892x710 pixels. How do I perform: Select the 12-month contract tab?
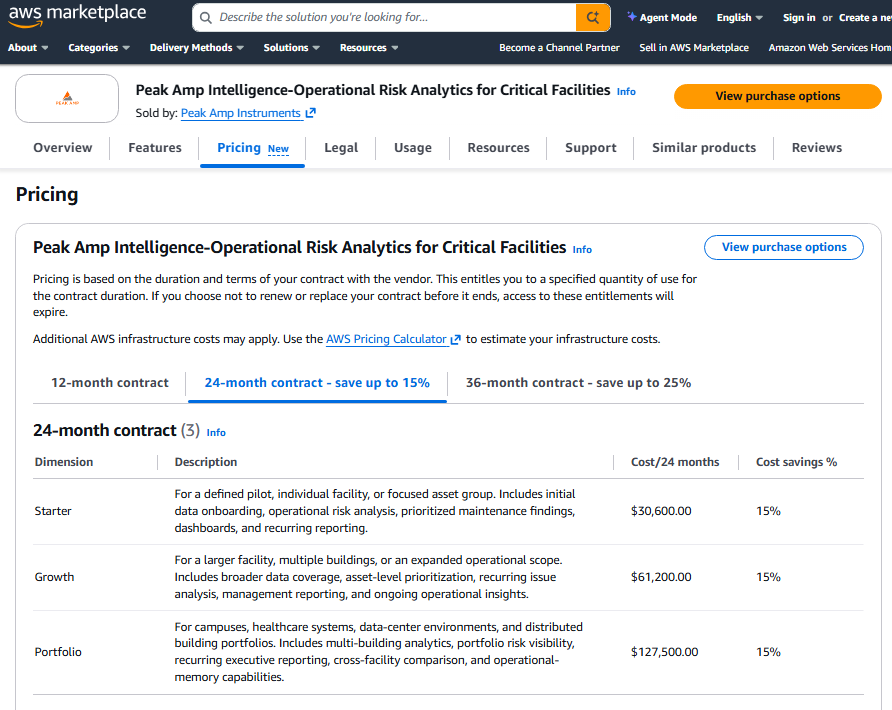(110, 383)
